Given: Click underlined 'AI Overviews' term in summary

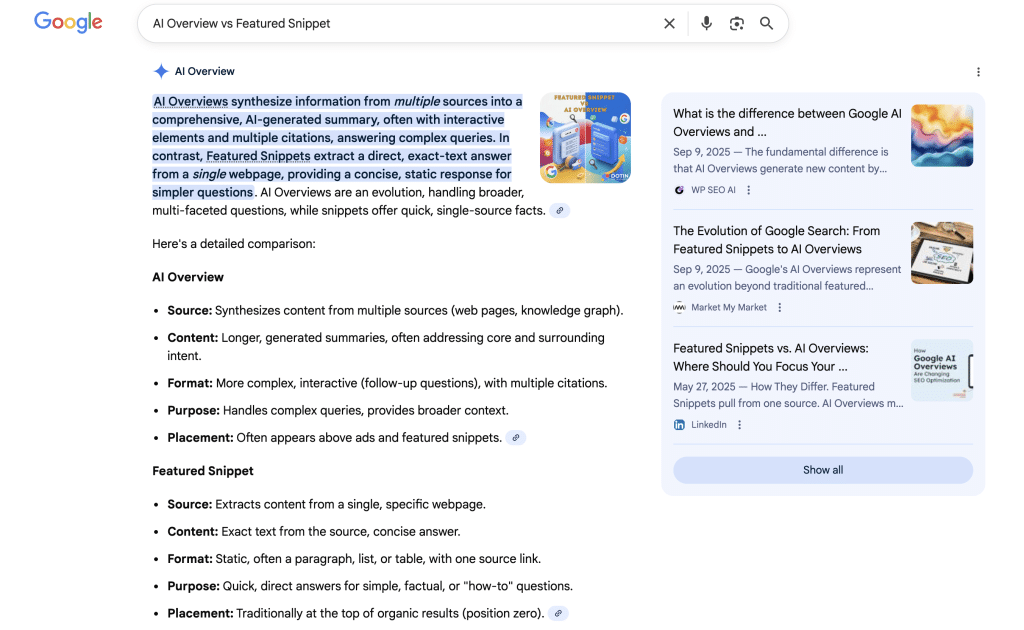Looking at the screenshot, I should (x=191, y=102).
